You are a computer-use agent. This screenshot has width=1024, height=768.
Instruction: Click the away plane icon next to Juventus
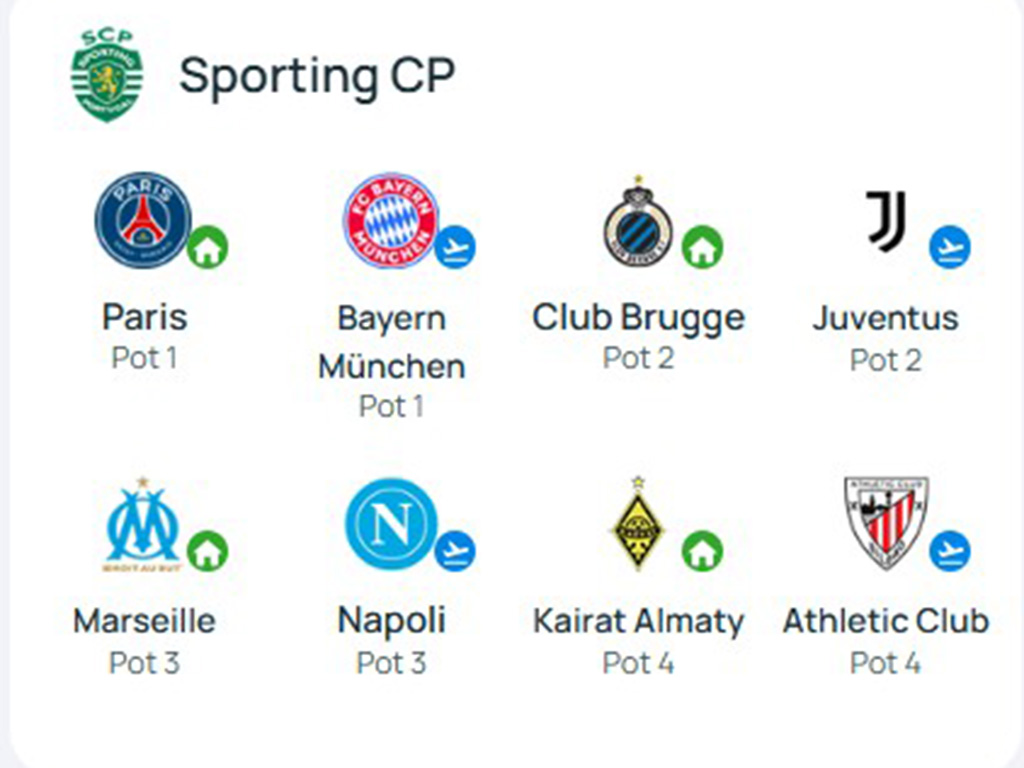click(x=950, y=247)
